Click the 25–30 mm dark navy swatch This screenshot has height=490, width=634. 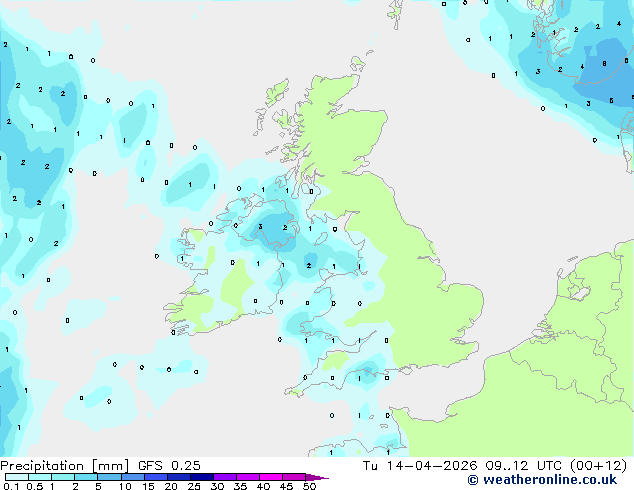point(201,477)
